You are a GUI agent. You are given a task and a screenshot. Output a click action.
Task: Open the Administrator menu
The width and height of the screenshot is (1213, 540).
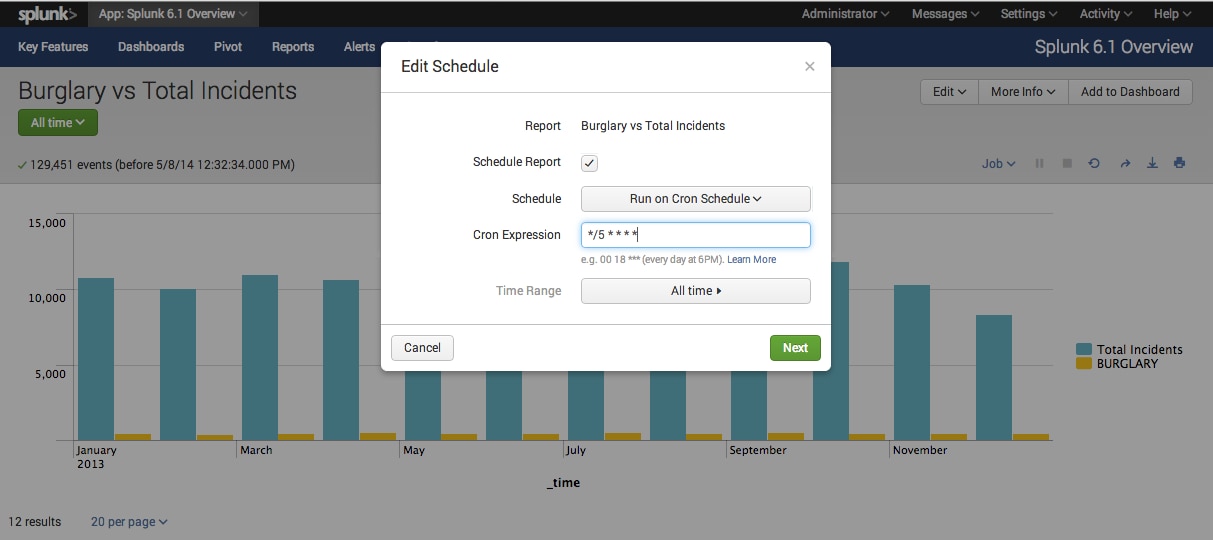click(846, 14)
